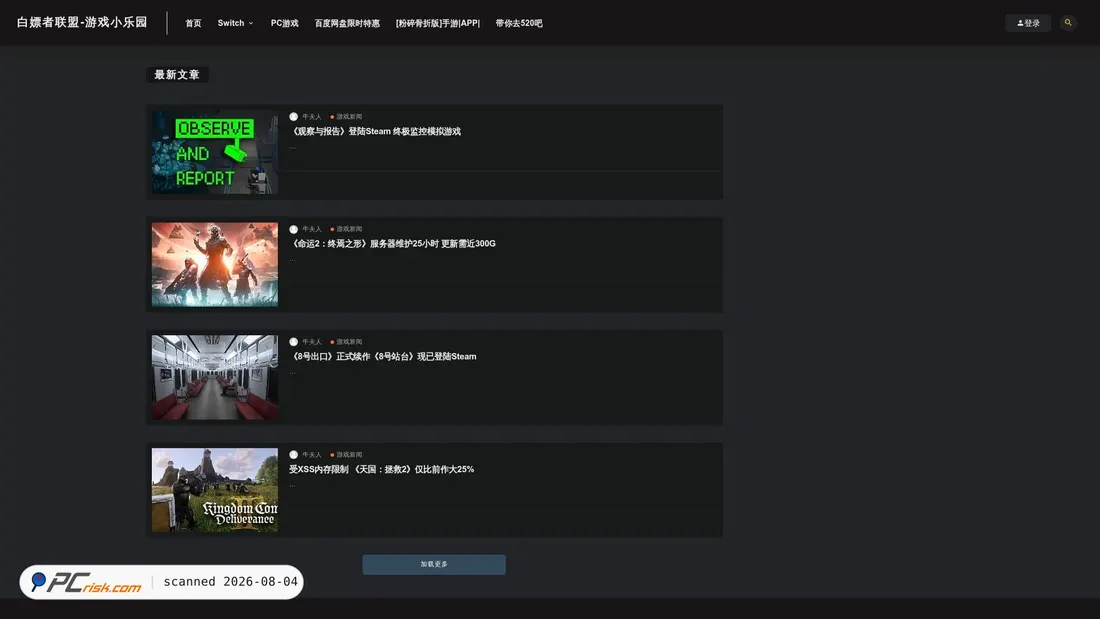Screen dimensions: 1100x619
Task: Open article 《命运2:终焉之形》服务器维护
Action: pyautogui.click(x=392, y=244)
